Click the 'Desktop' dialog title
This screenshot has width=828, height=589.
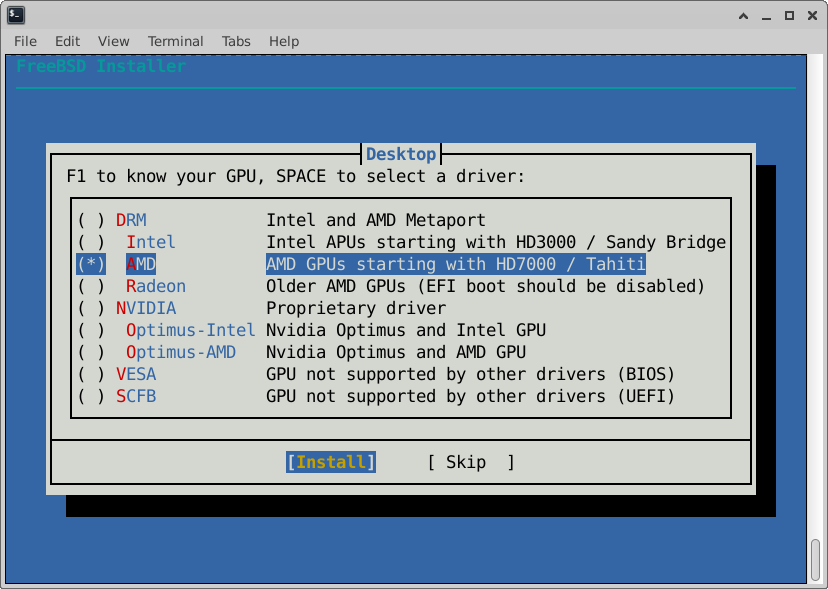click(x=401, y=154)
